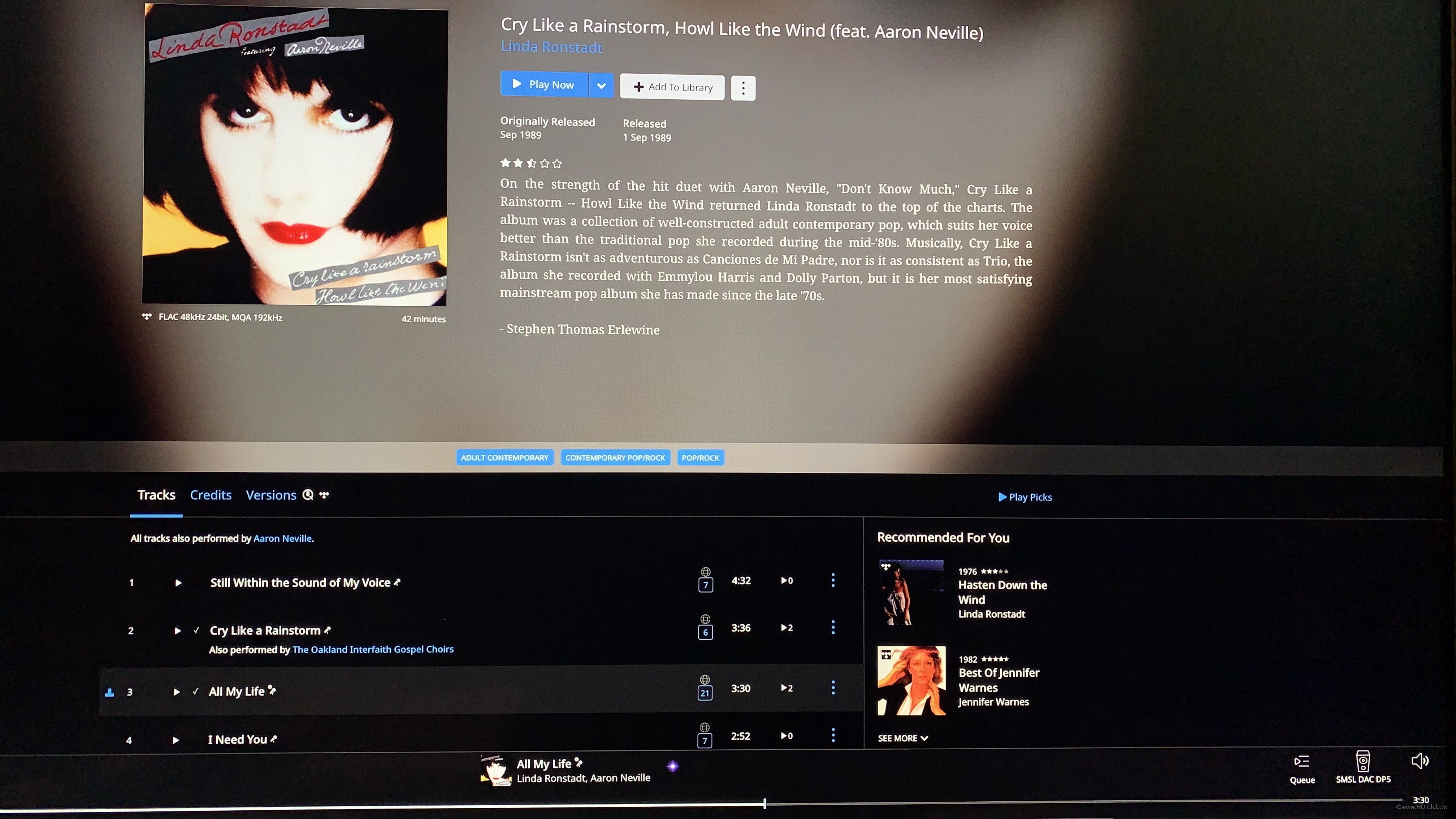Image resolution: width=1456 pixels, height=819 pixels.
Task: Expand the Play Now dropdown arrow
Action: (601, 86)
